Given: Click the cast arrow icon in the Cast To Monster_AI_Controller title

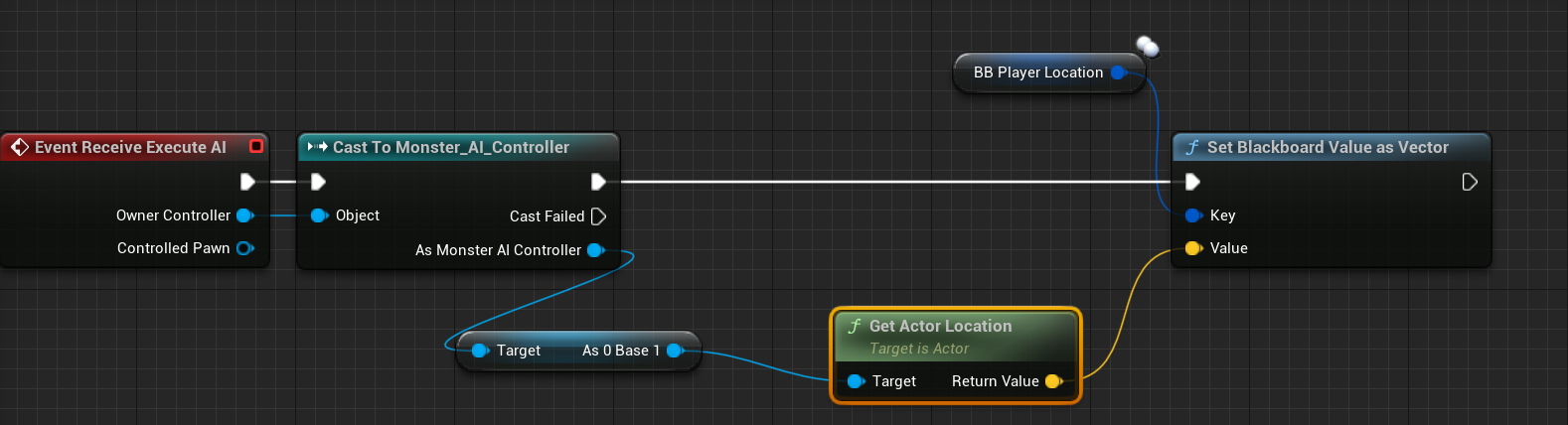Looking at the screenshot, I should tap(317, 147).
